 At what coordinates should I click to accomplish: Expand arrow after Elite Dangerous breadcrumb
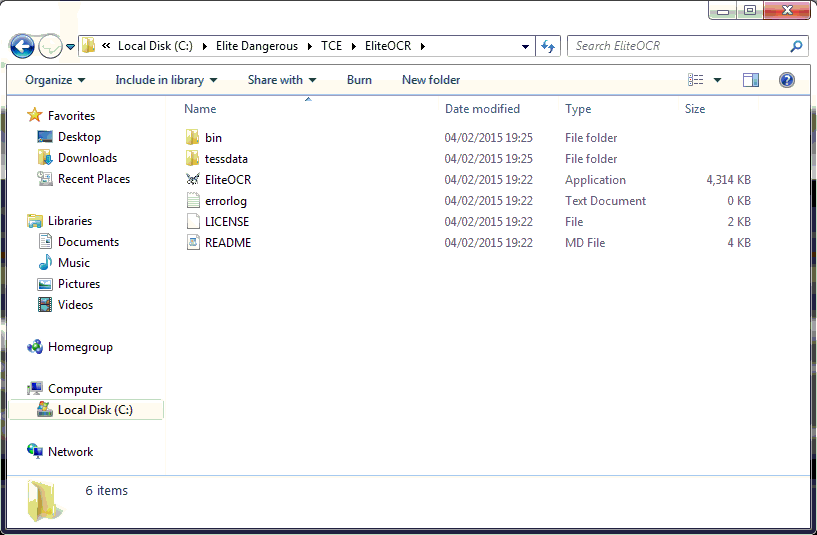(310, 46)
